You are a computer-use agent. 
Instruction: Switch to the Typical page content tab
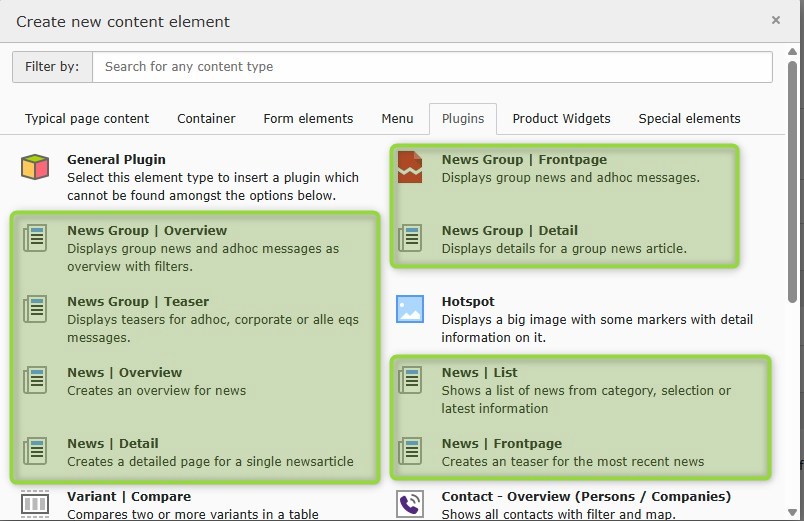click(x=87, y=118)
